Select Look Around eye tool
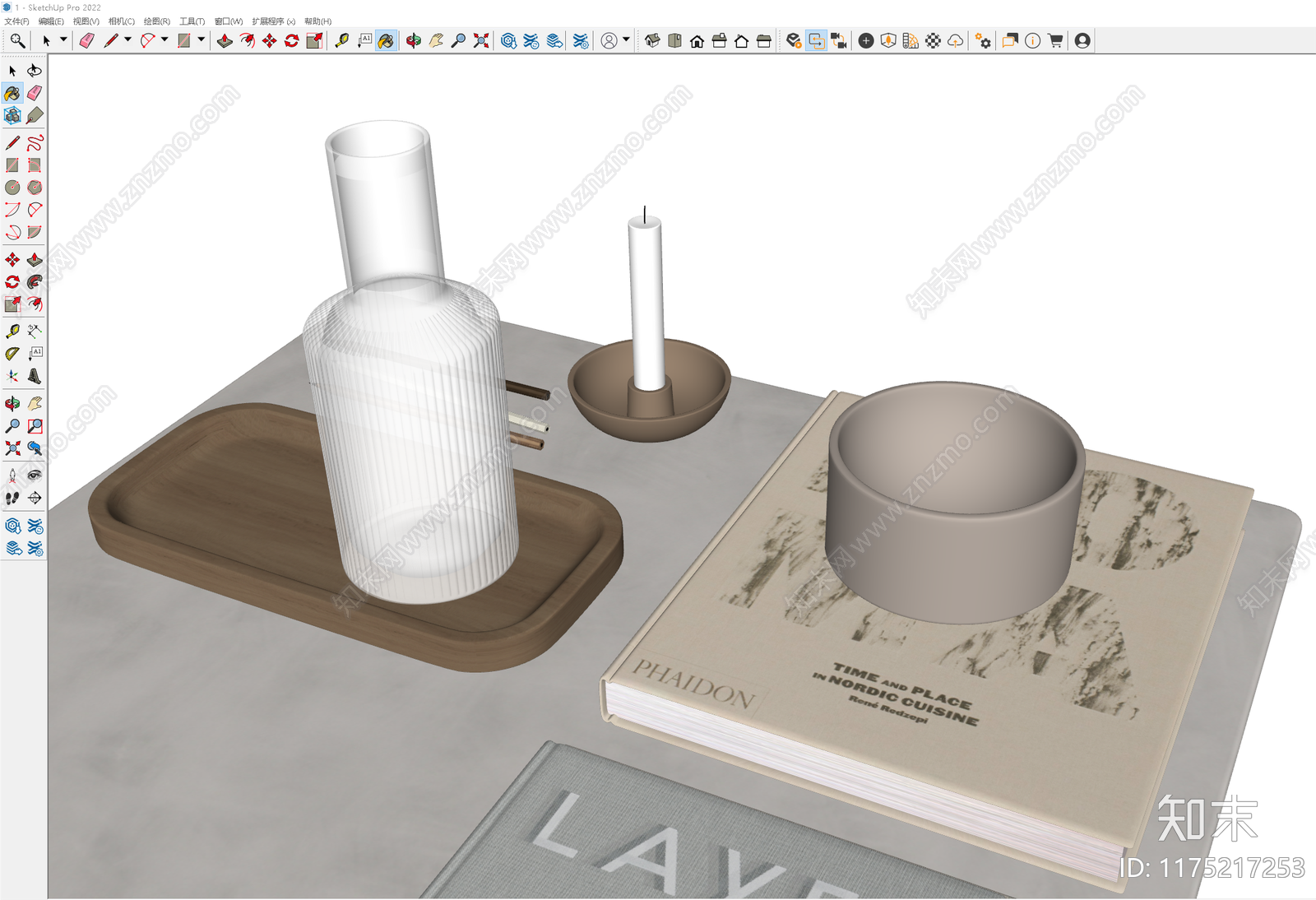The height and width of the screenshot is (900, 1316). pyautogui.click(x=35, y=476)
